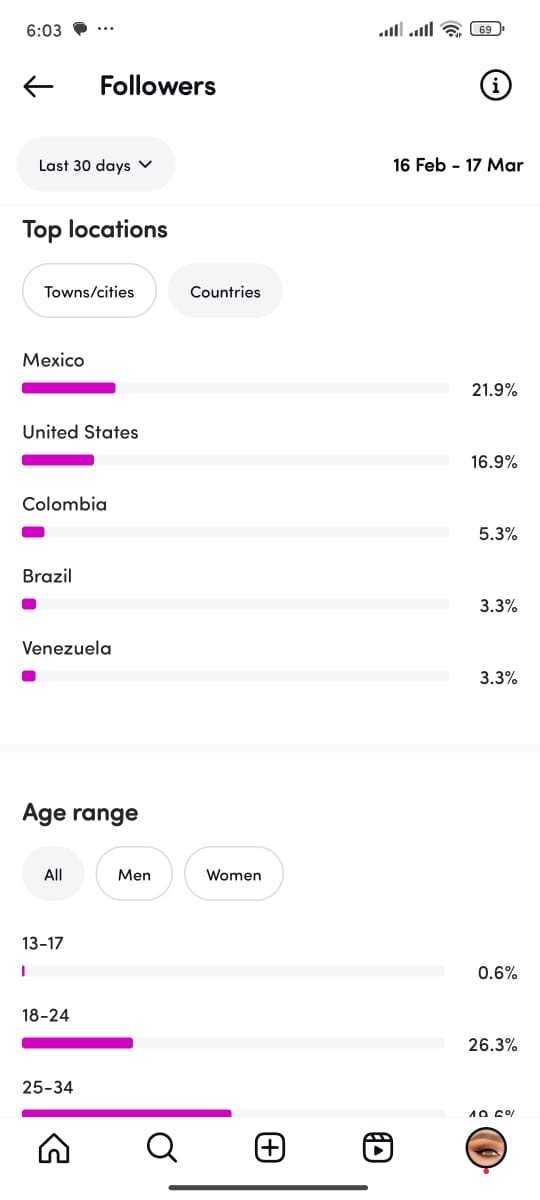The height and width of the screenshot is (1200, 540).
Task: Select the All age range filter
Action: 53,874
